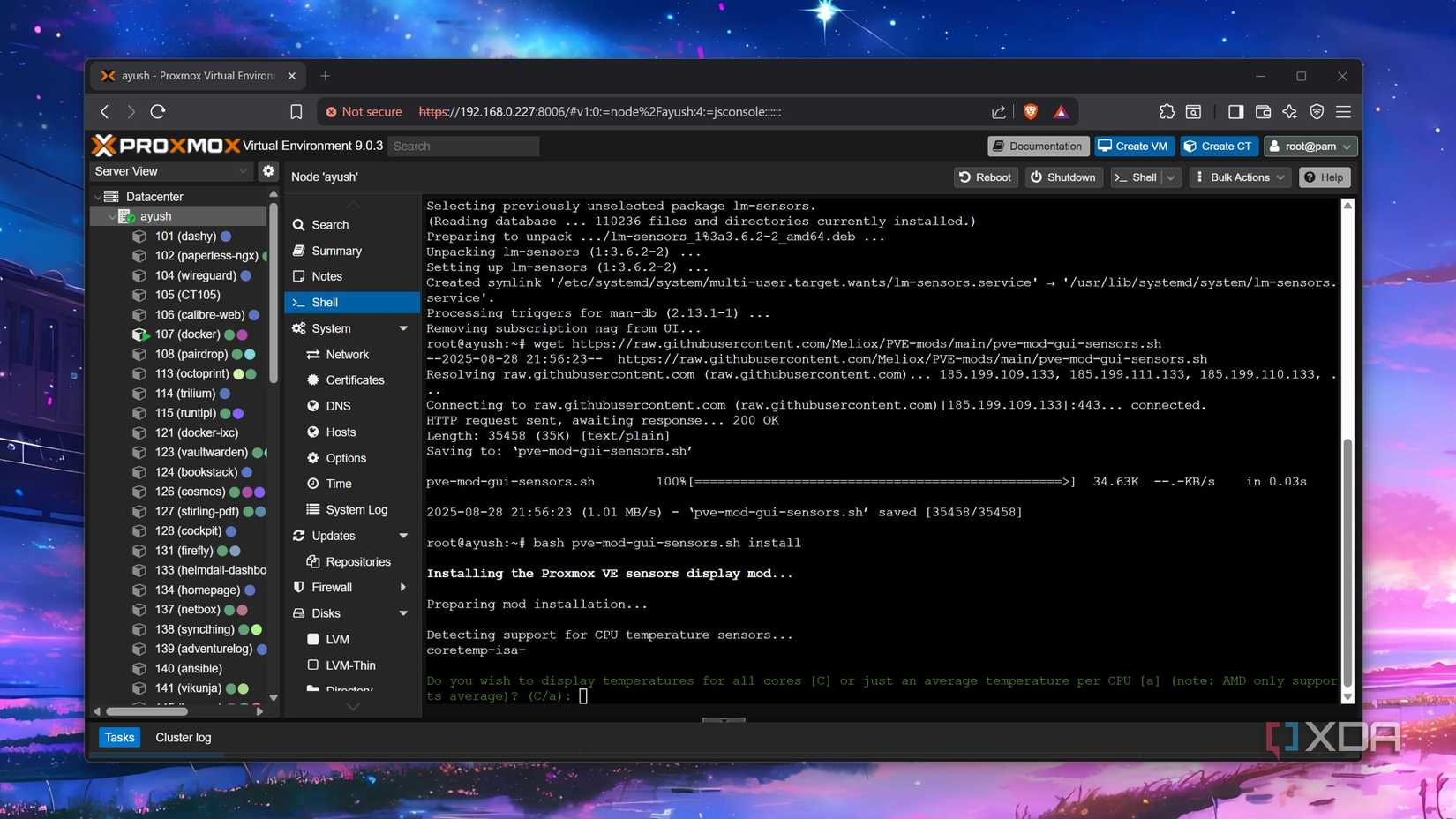Open the DNS settings
The width and height of the screenshot is (1456, 819).
coord(338,406)
